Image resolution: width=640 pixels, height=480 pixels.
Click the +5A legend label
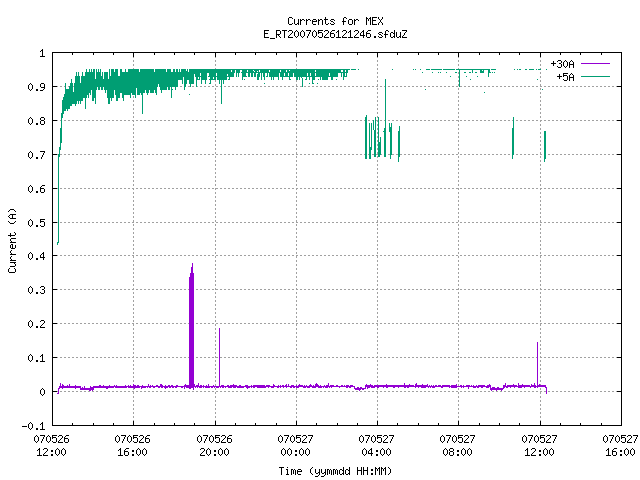(565, 77)
